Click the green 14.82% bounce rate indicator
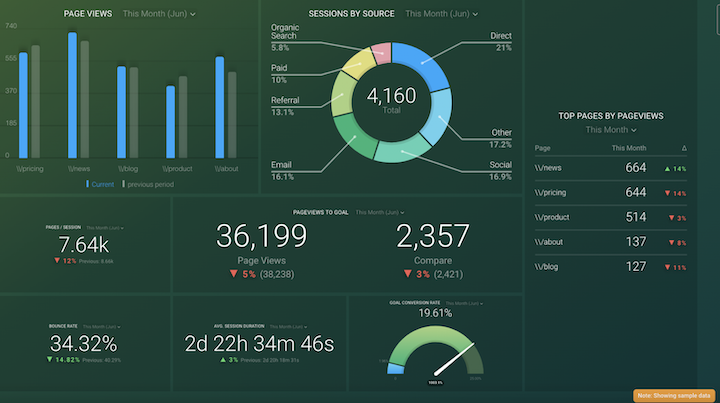 tap(63, 360)
